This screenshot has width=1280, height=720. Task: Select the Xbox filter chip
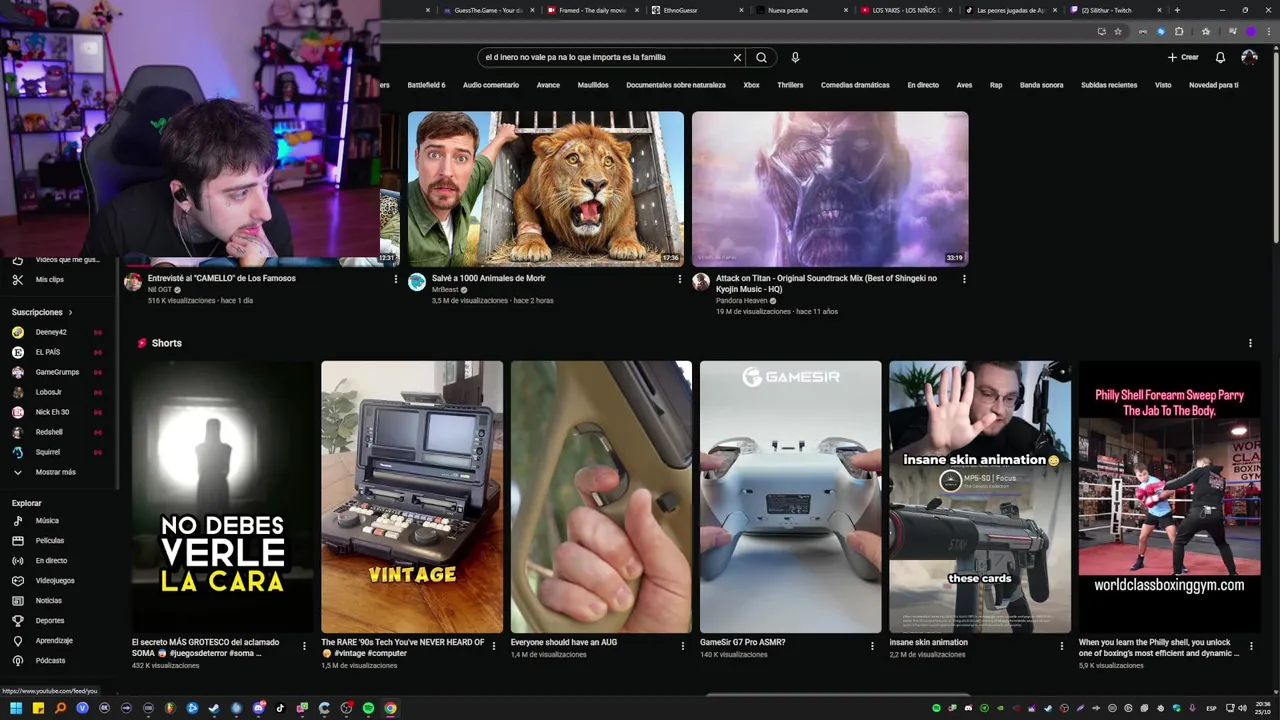coord(752,85)
